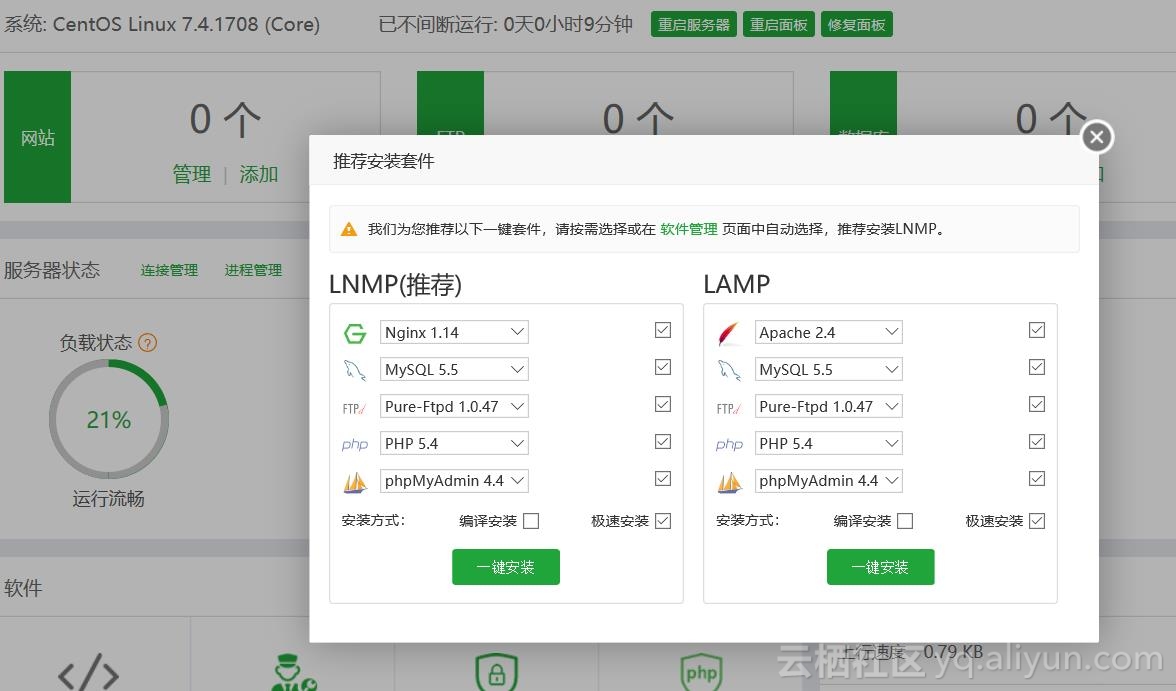Click the load status help question icon
1176x691 pixels.
click(148, 343)
